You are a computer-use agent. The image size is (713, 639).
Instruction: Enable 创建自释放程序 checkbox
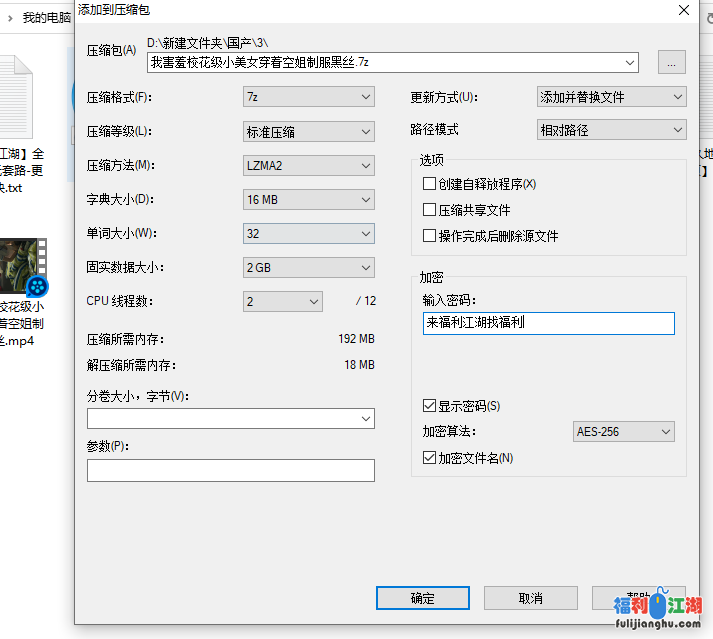[x=430, y=184]
